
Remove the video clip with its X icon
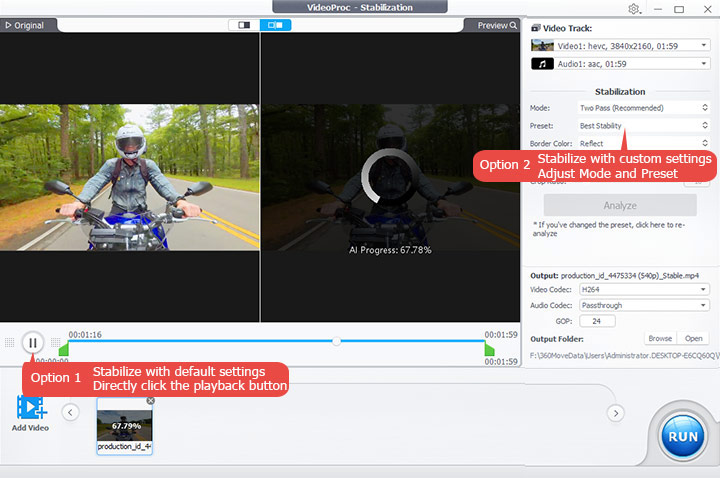[150, 401]
